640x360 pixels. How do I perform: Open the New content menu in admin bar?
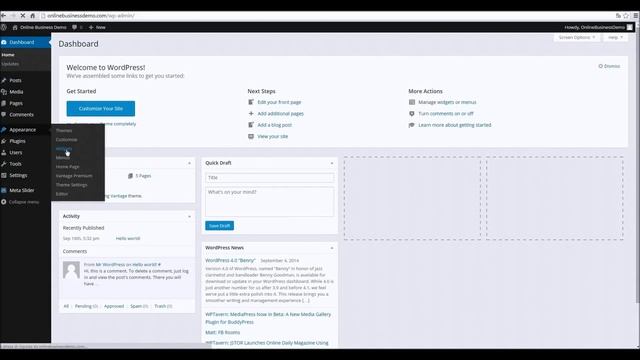tap(97, 27)
